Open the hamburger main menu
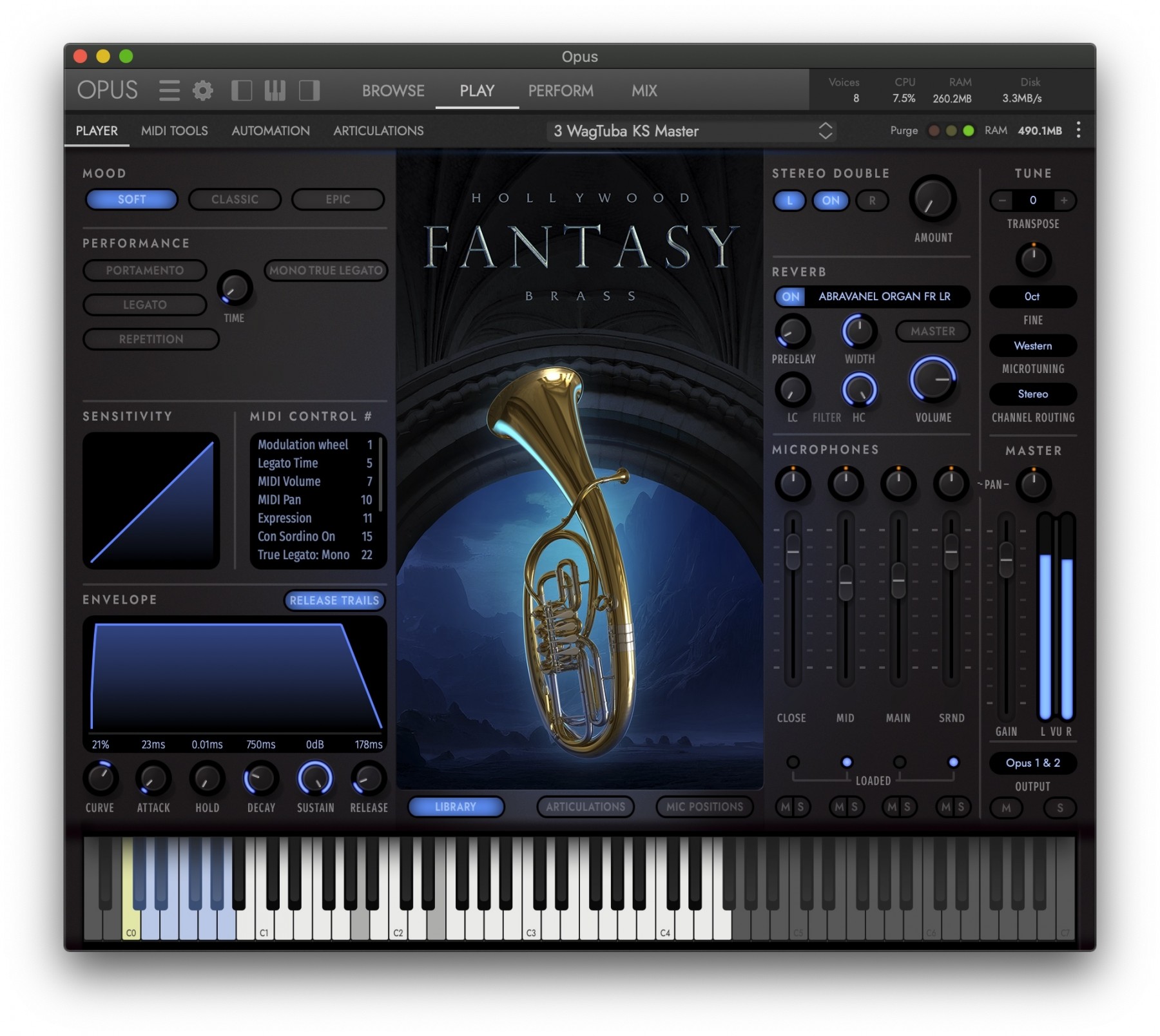 pos(169,90)
